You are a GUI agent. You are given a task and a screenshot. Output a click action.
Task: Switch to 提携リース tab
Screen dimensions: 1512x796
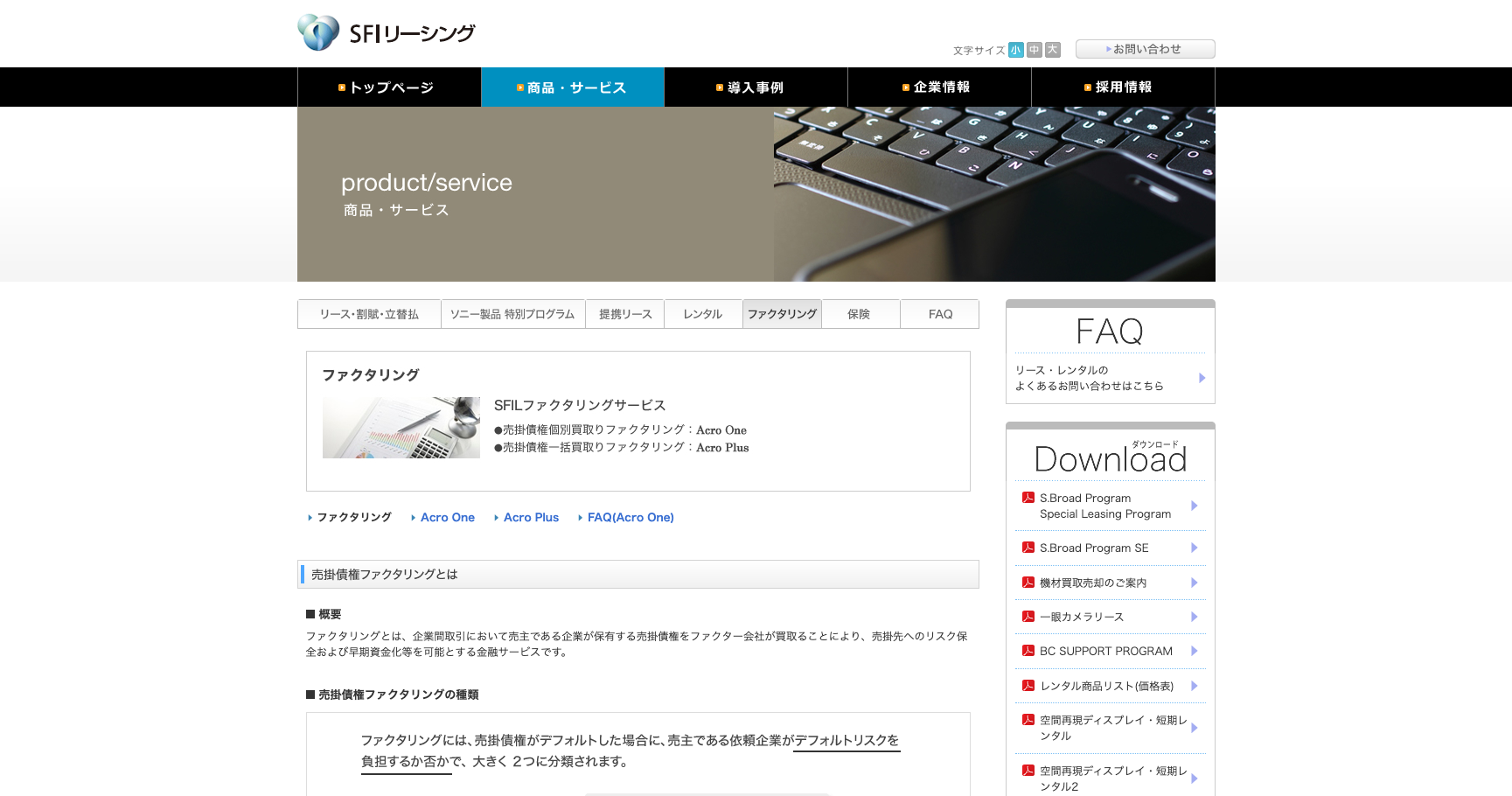coord(625,314)
